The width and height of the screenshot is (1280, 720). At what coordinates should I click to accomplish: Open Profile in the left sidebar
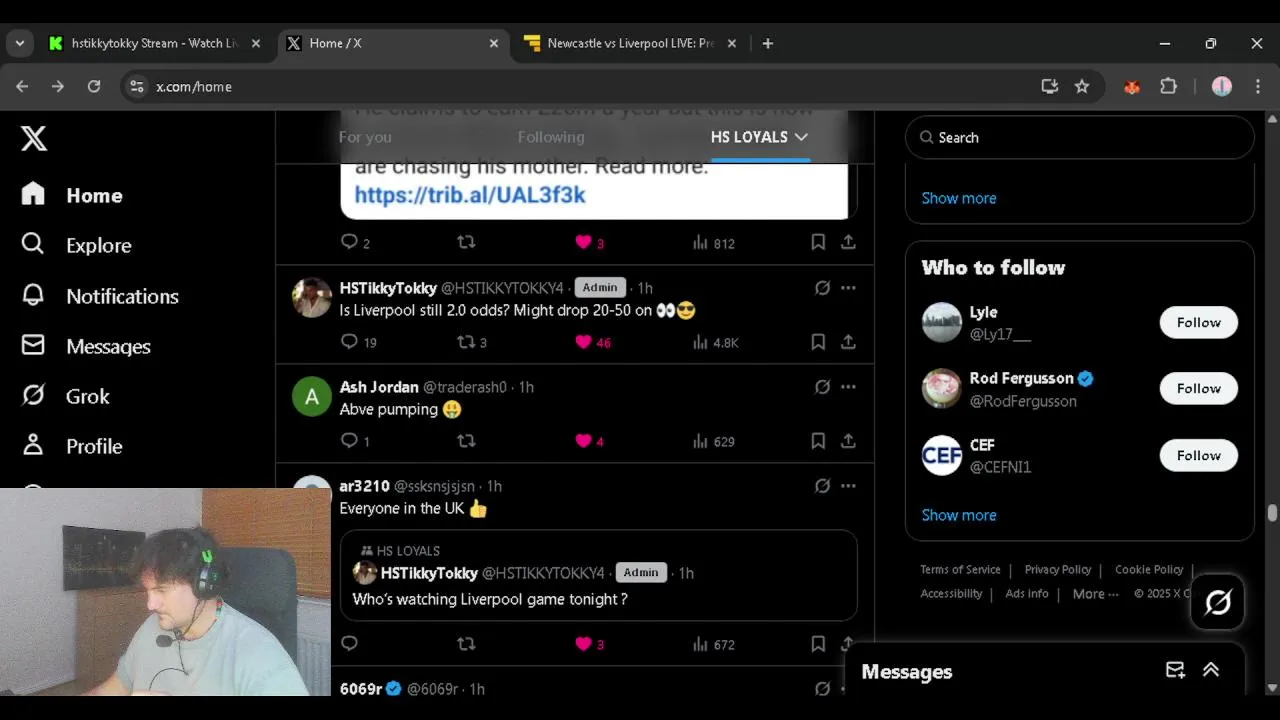click(72, 446)
